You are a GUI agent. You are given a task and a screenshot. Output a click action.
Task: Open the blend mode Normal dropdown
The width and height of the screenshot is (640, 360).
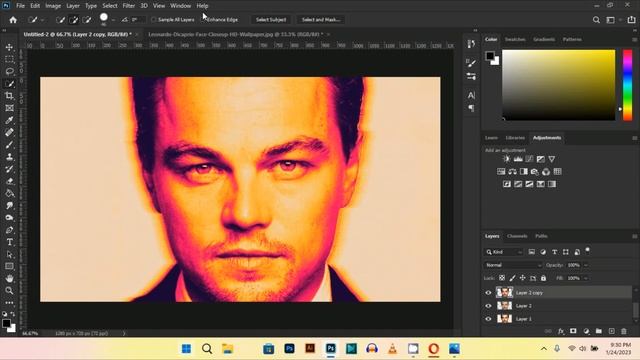513,265
